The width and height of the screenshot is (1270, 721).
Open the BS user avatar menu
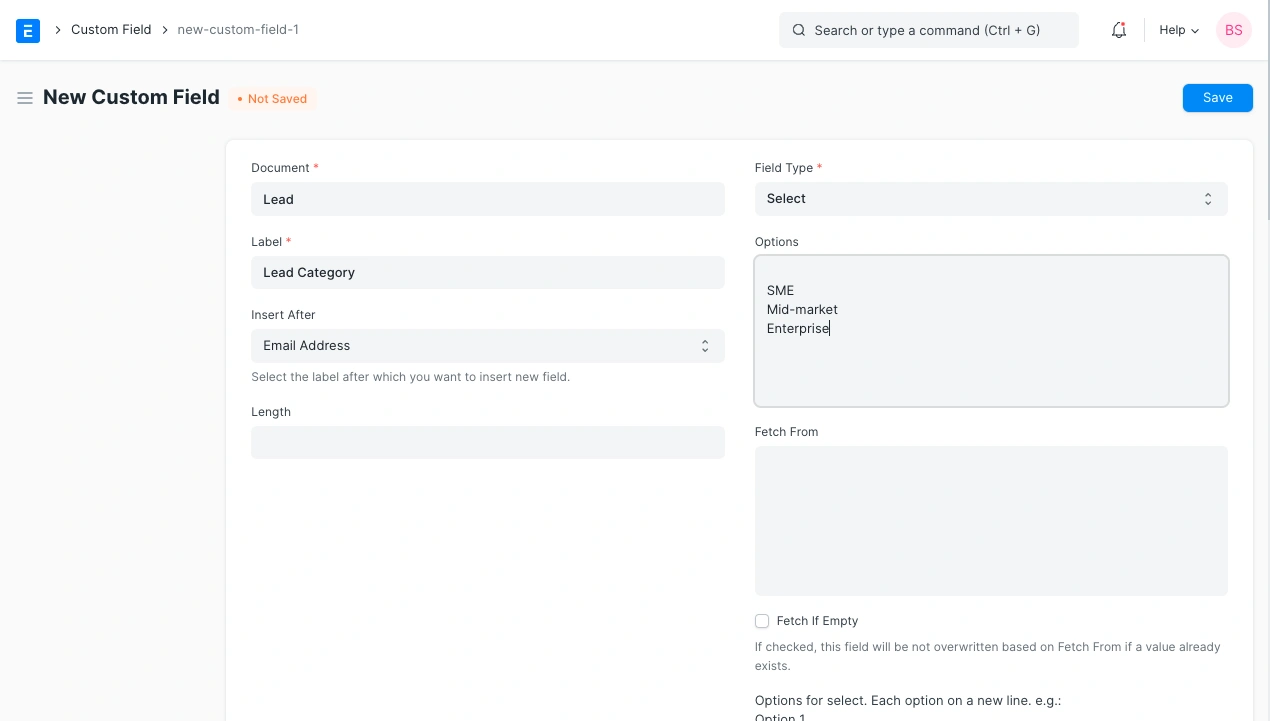(x=1233, y=30)
